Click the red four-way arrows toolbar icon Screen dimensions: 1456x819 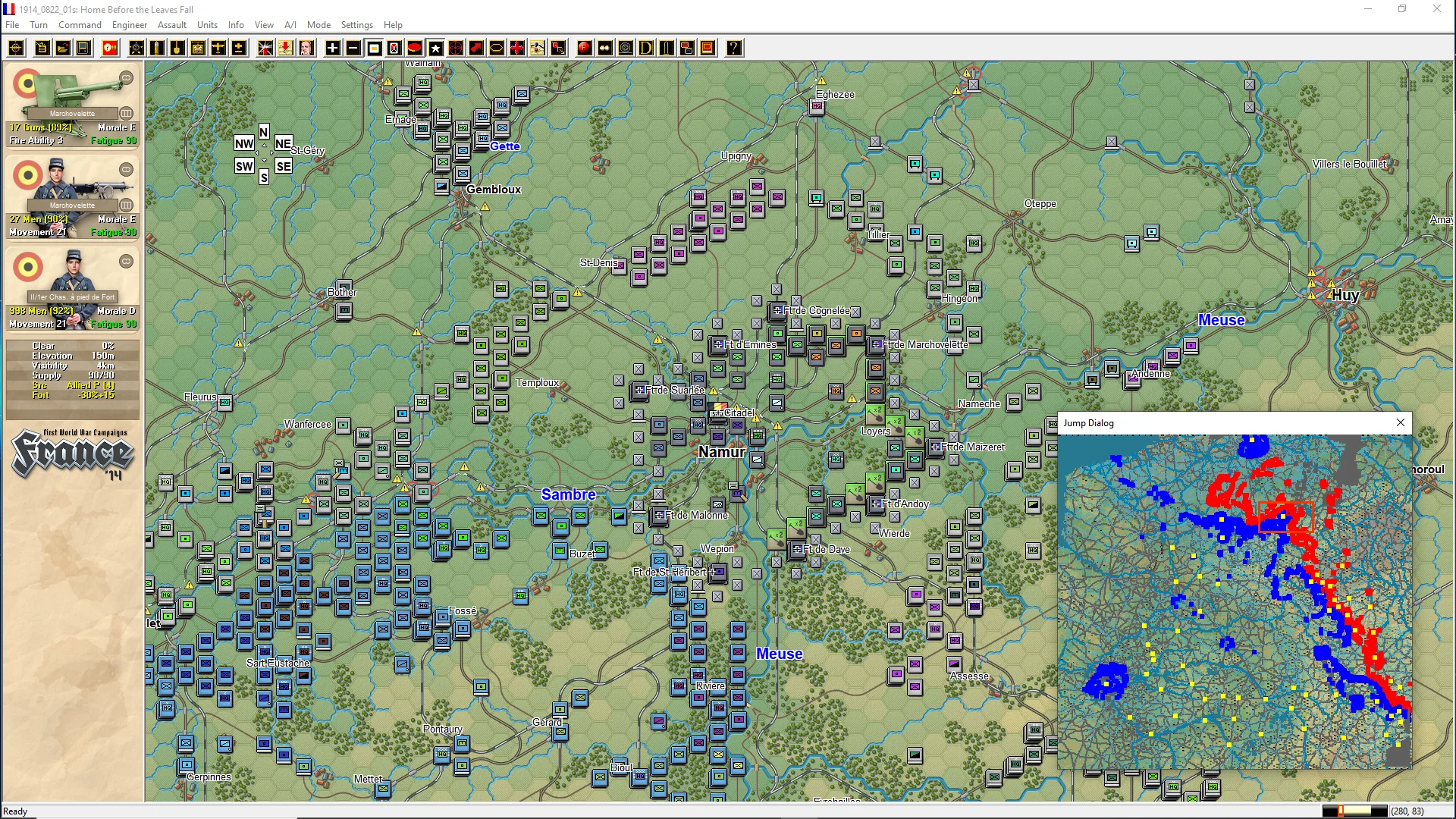pos(517,49)
